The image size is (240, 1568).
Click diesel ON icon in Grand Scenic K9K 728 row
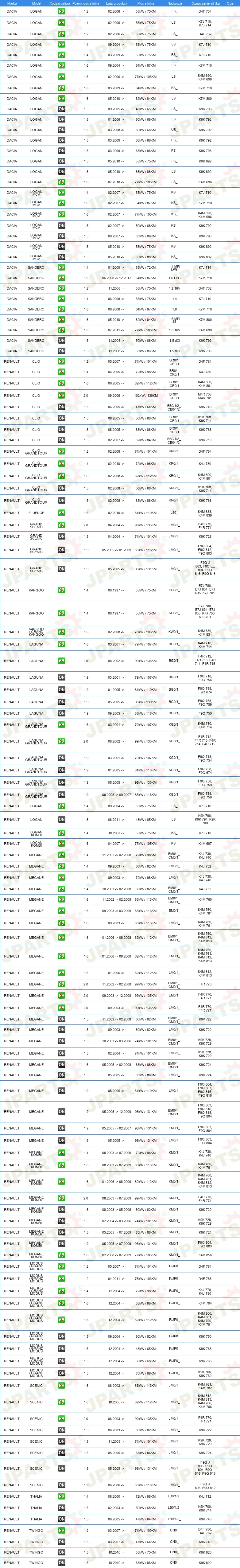[61, 537]
